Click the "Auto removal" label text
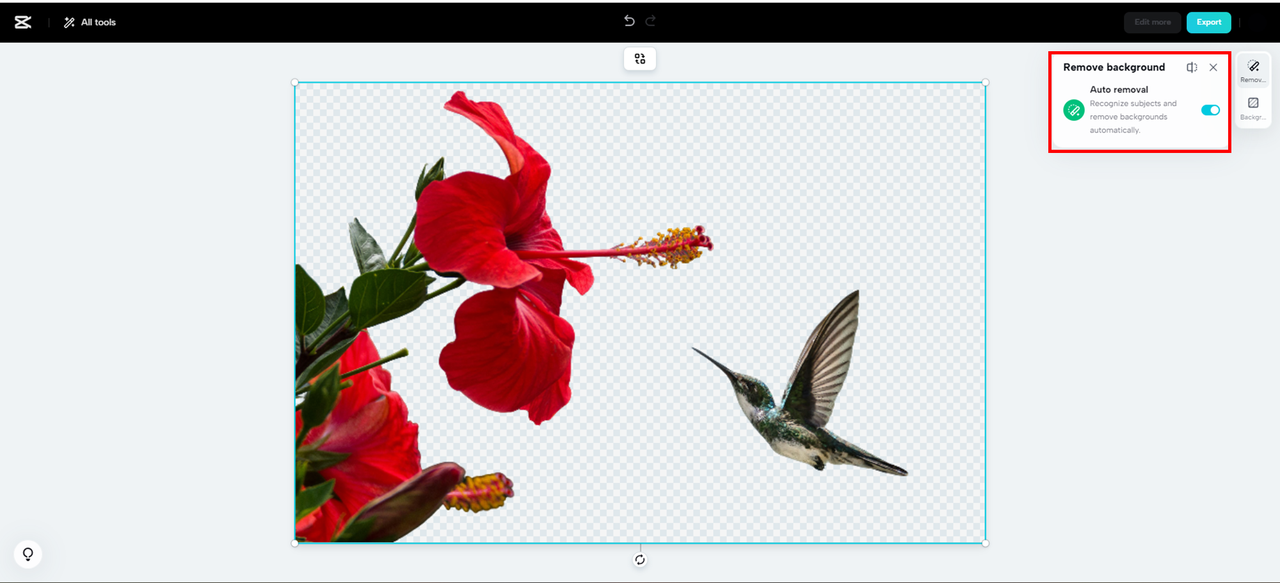The image size is (1280, 583). pos(1119,90)
